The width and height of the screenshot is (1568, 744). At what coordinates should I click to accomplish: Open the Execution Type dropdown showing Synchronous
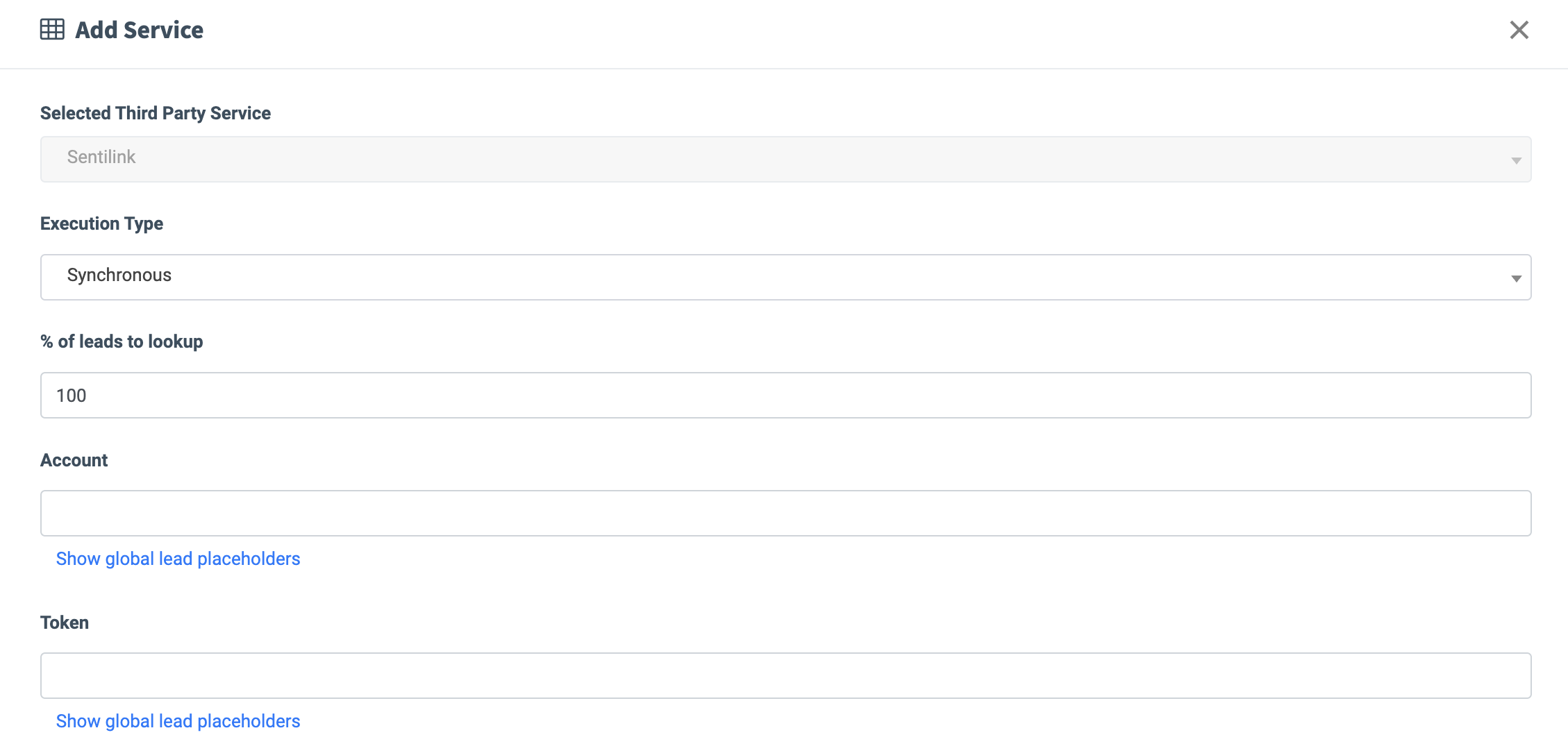point(785,277)
